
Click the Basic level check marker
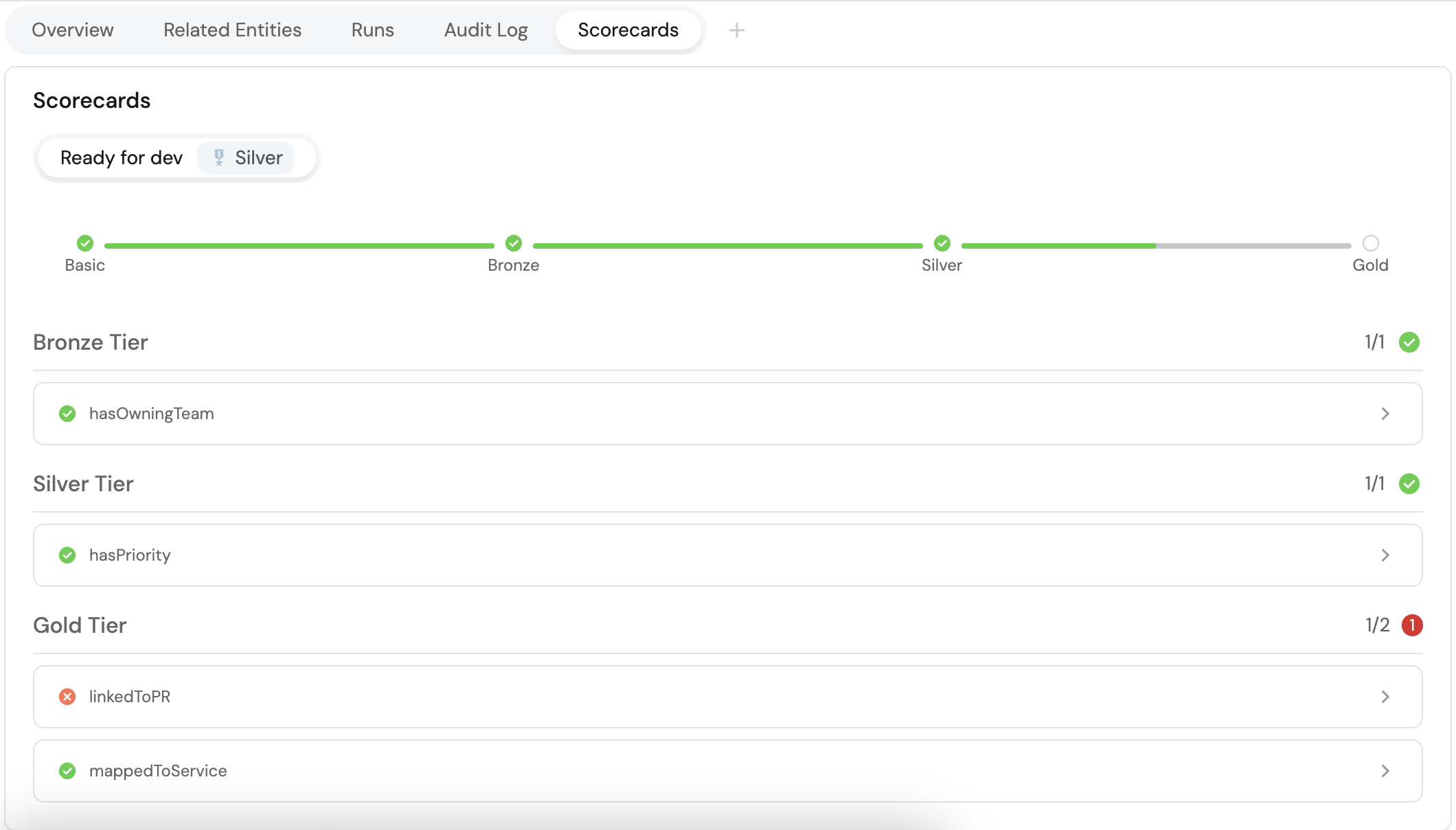85,243
